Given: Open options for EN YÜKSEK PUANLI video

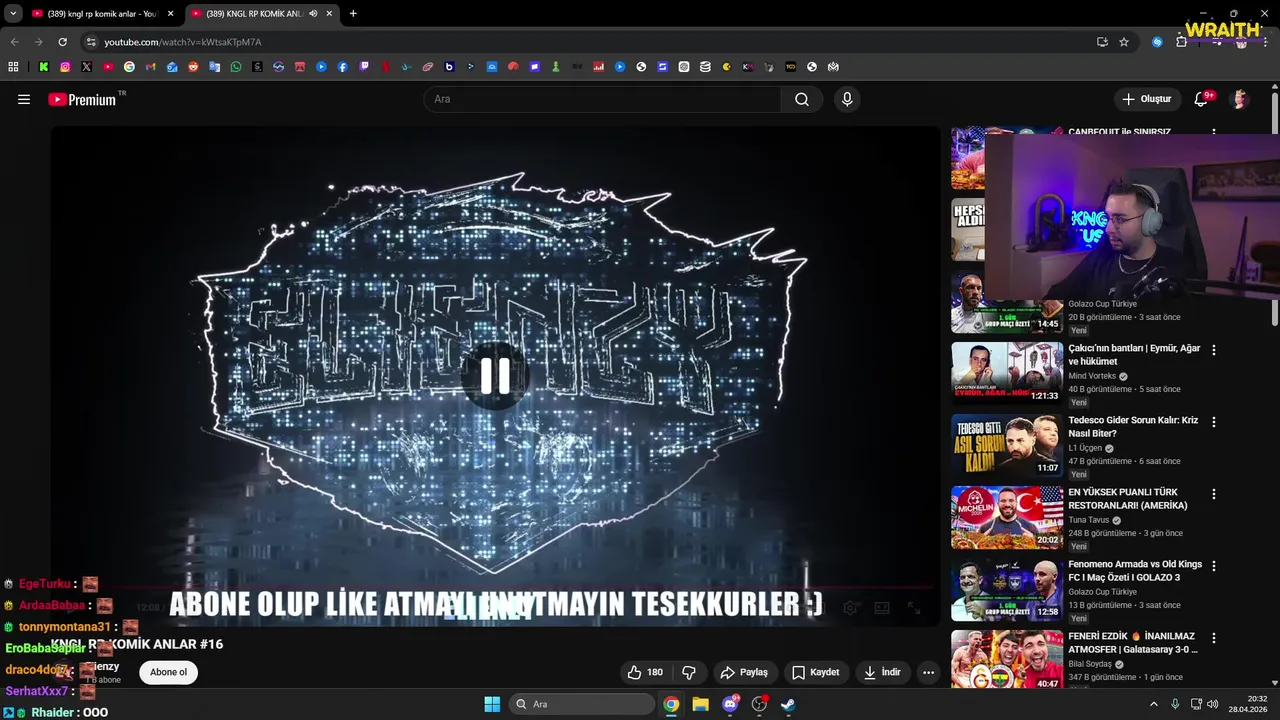Looking at the screenshot, I should (x=1214, y=494).
